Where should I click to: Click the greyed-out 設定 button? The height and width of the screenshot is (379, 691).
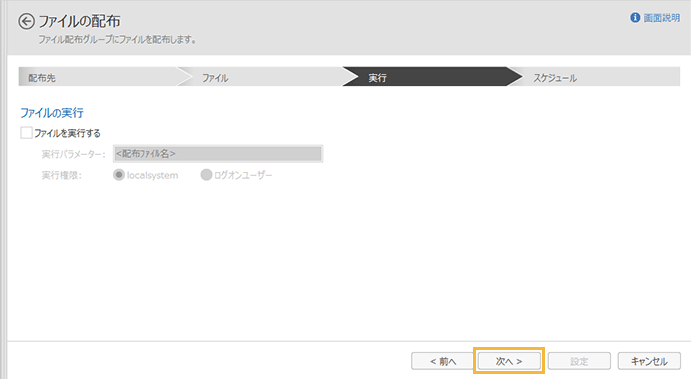[579, 361]
